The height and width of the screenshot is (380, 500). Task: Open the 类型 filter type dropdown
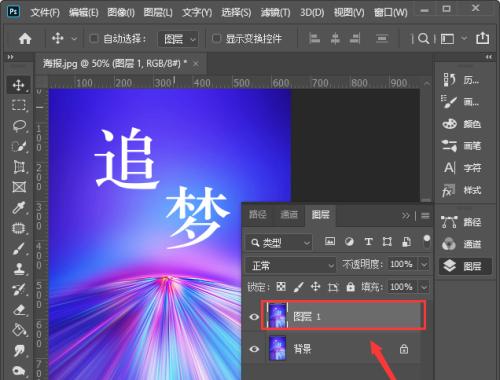279,243
